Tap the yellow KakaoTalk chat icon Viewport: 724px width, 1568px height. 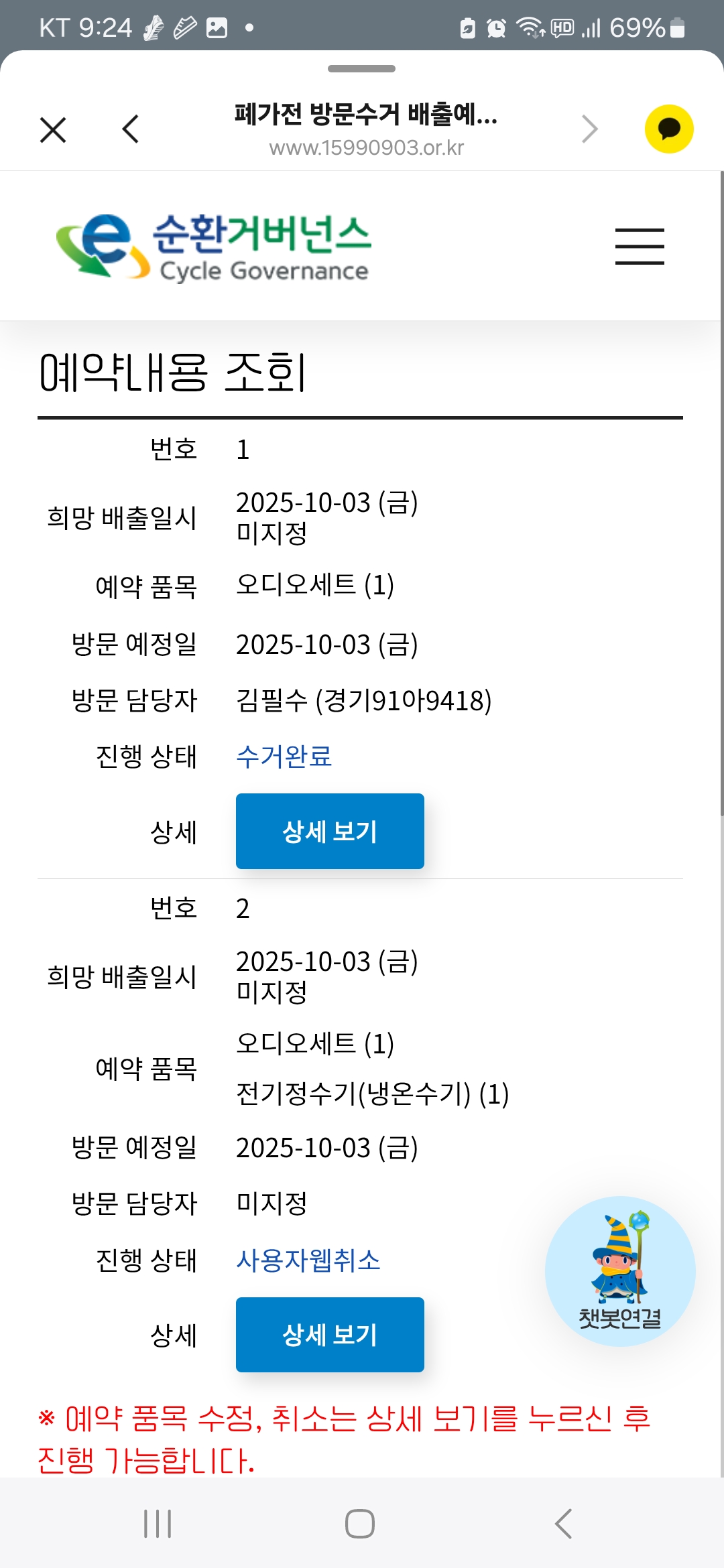[x=668, y=129]
